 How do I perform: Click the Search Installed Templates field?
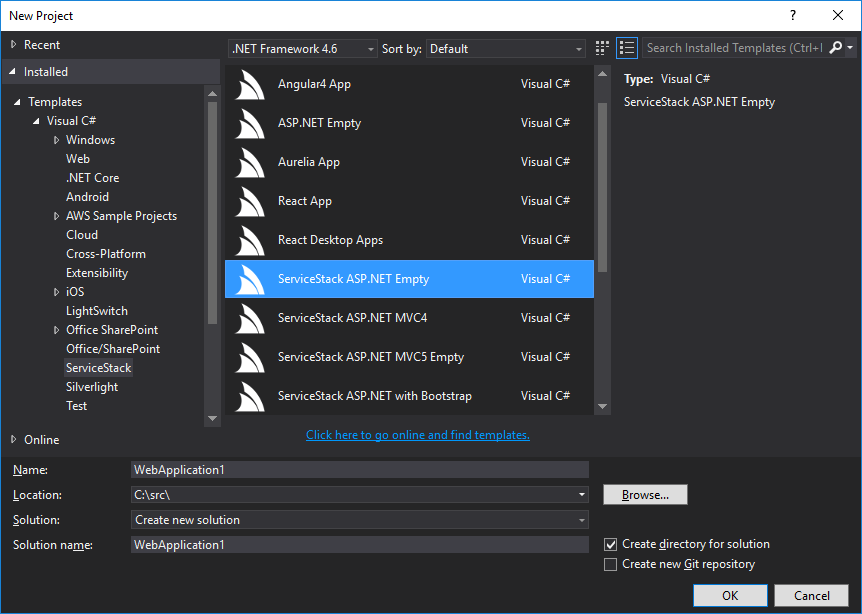tap(734, 48)
